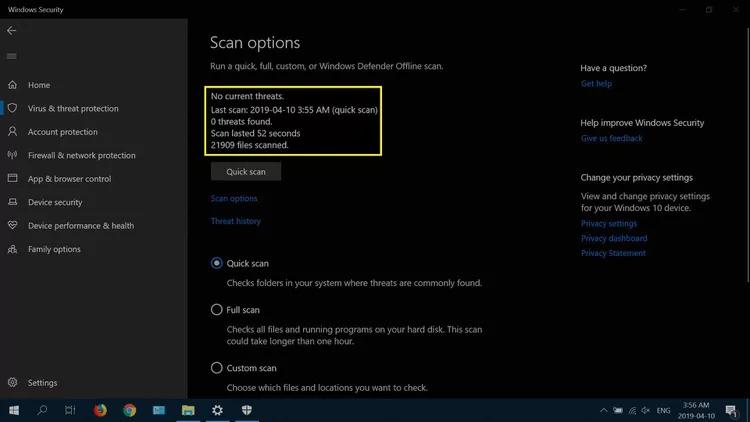Open taskbar search magnifier

coord(42,410)
